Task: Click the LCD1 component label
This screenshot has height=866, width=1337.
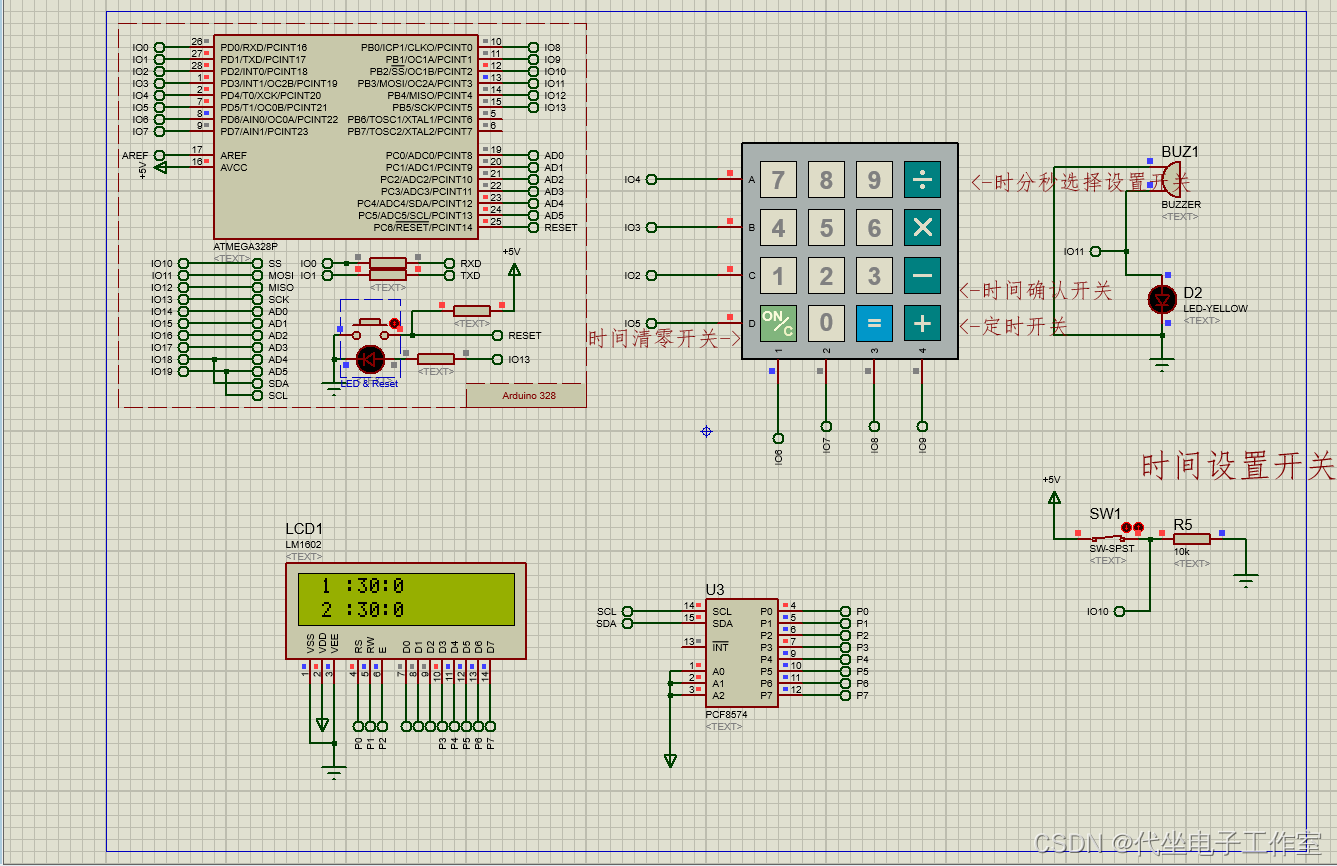Action: 304,529
